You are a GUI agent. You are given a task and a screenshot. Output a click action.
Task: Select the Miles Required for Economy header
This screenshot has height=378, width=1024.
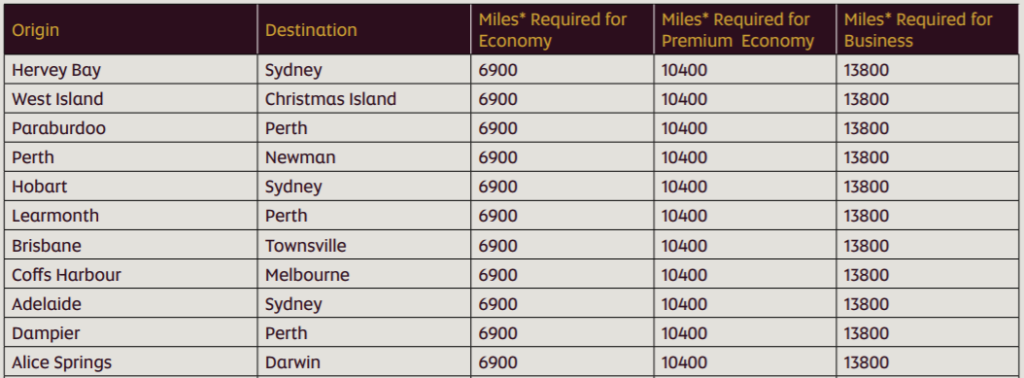[x=562, y=30]
